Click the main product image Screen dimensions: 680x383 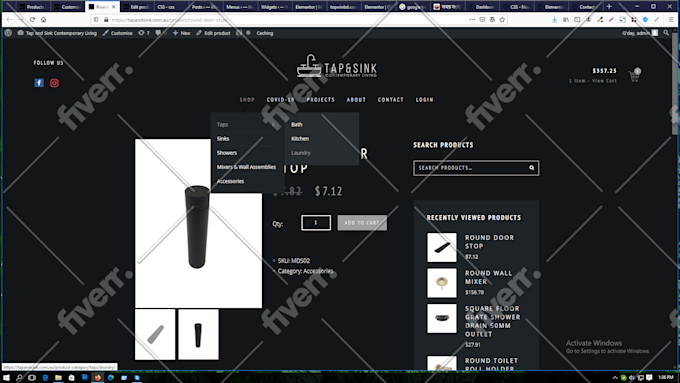point(198,223)
